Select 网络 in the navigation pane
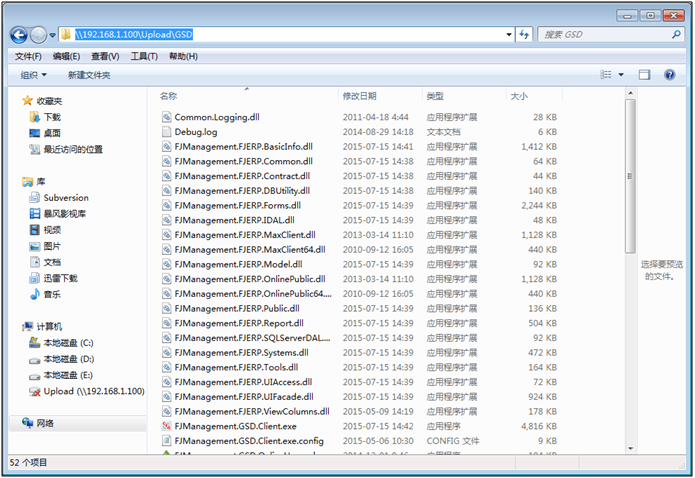This screenshot has width=695, height=478. click(45, 423)
